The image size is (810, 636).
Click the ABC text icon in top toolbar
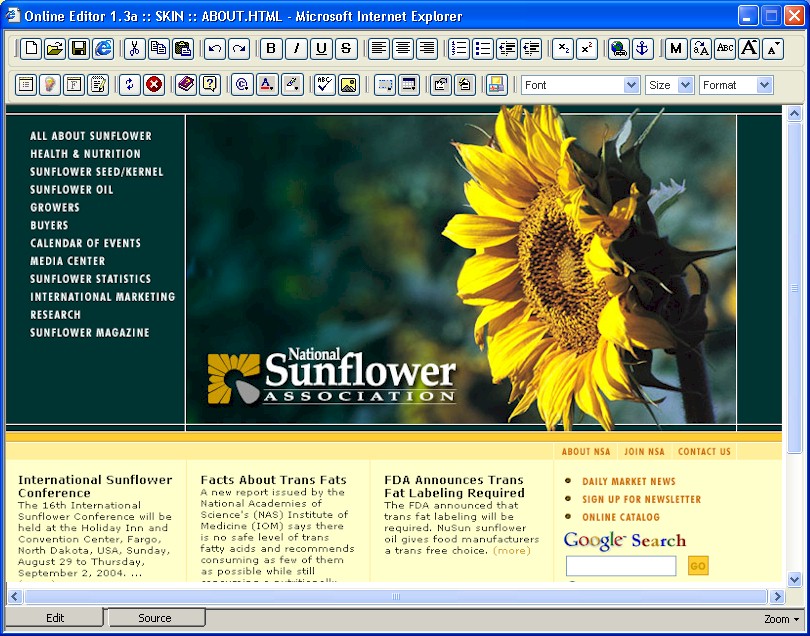click(725, 49)
